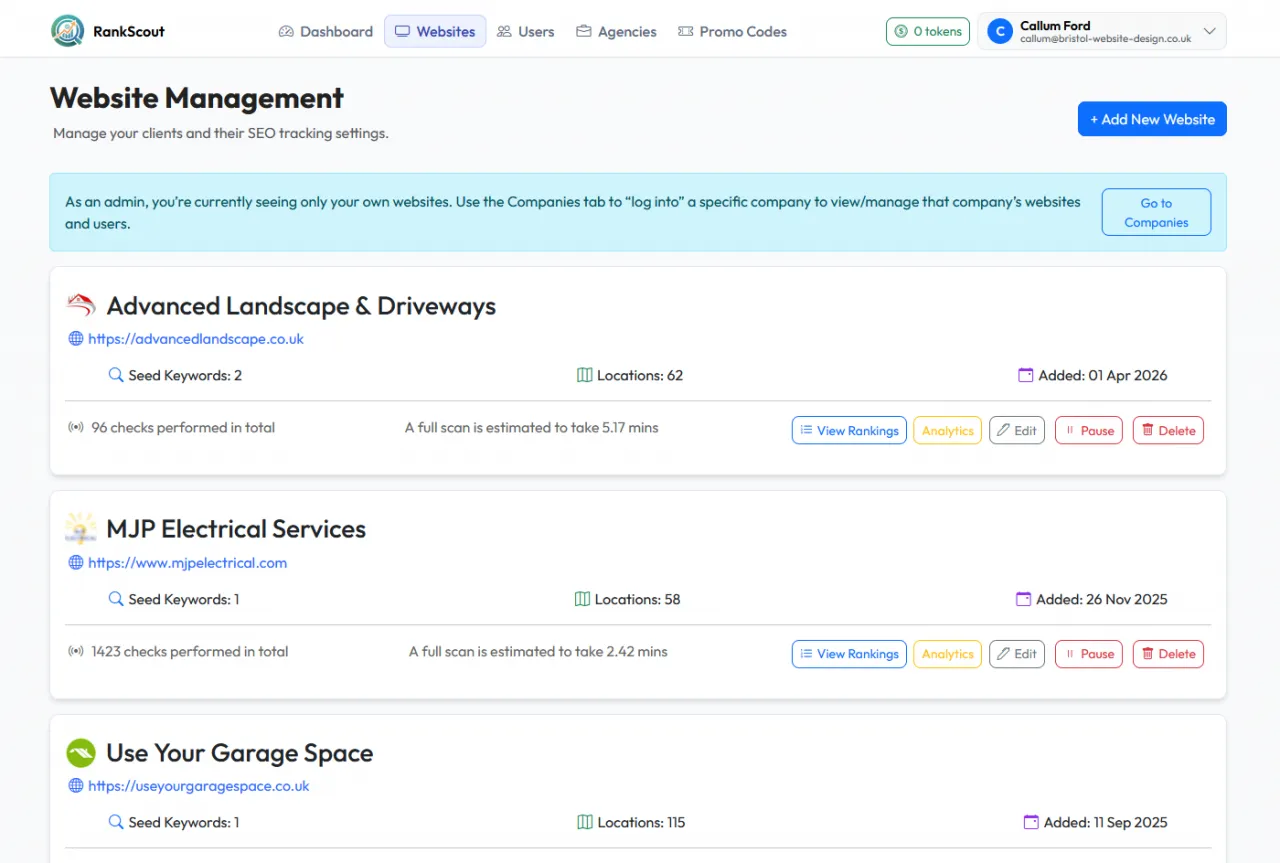This screenshot has height=863, width=1280.
Task: Click map icon by Locations: 62
Action: pos(585,376)
